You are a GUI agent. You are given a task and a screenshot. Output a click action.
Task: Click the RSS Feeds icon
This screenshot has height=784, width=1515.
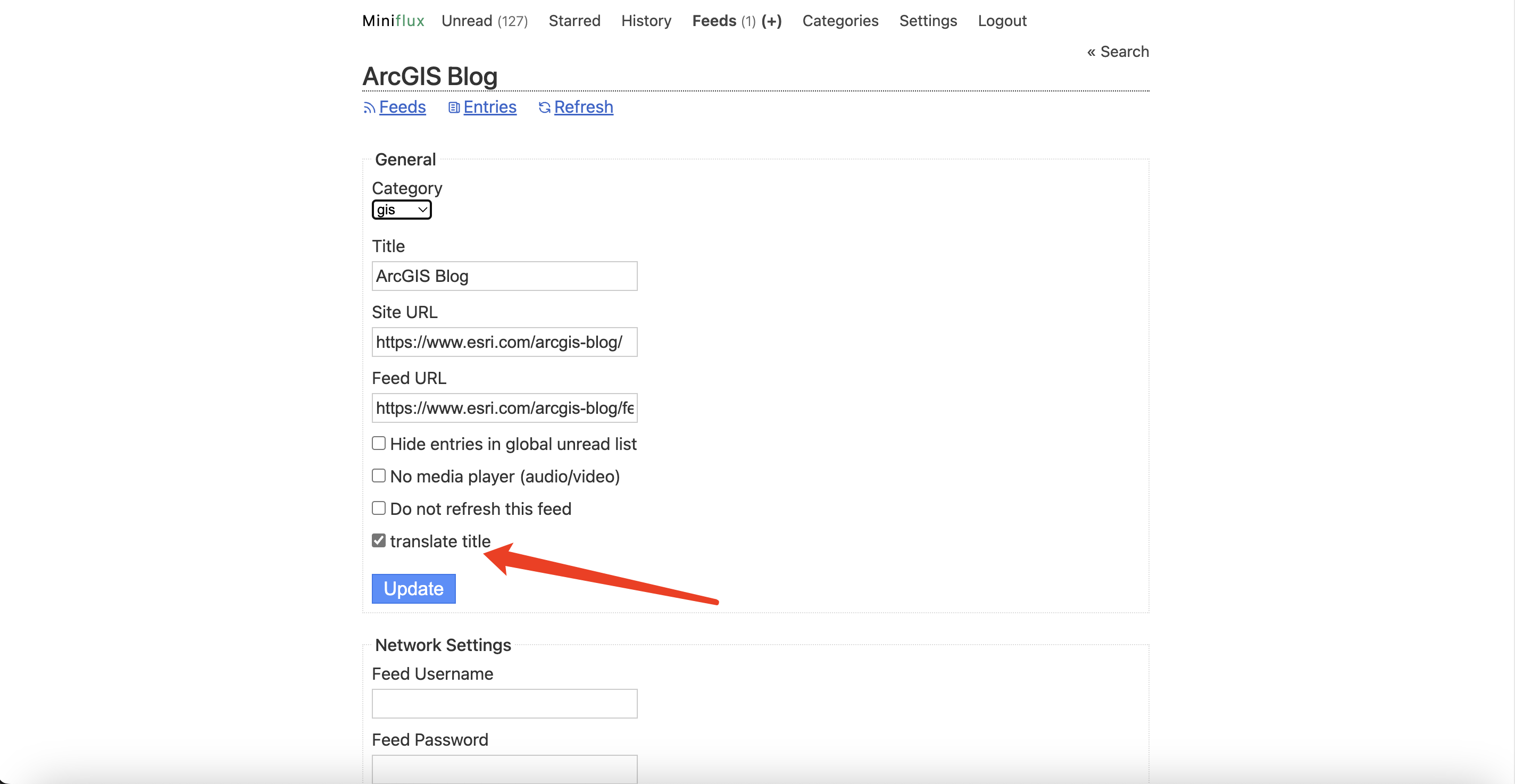click(370, 107)
